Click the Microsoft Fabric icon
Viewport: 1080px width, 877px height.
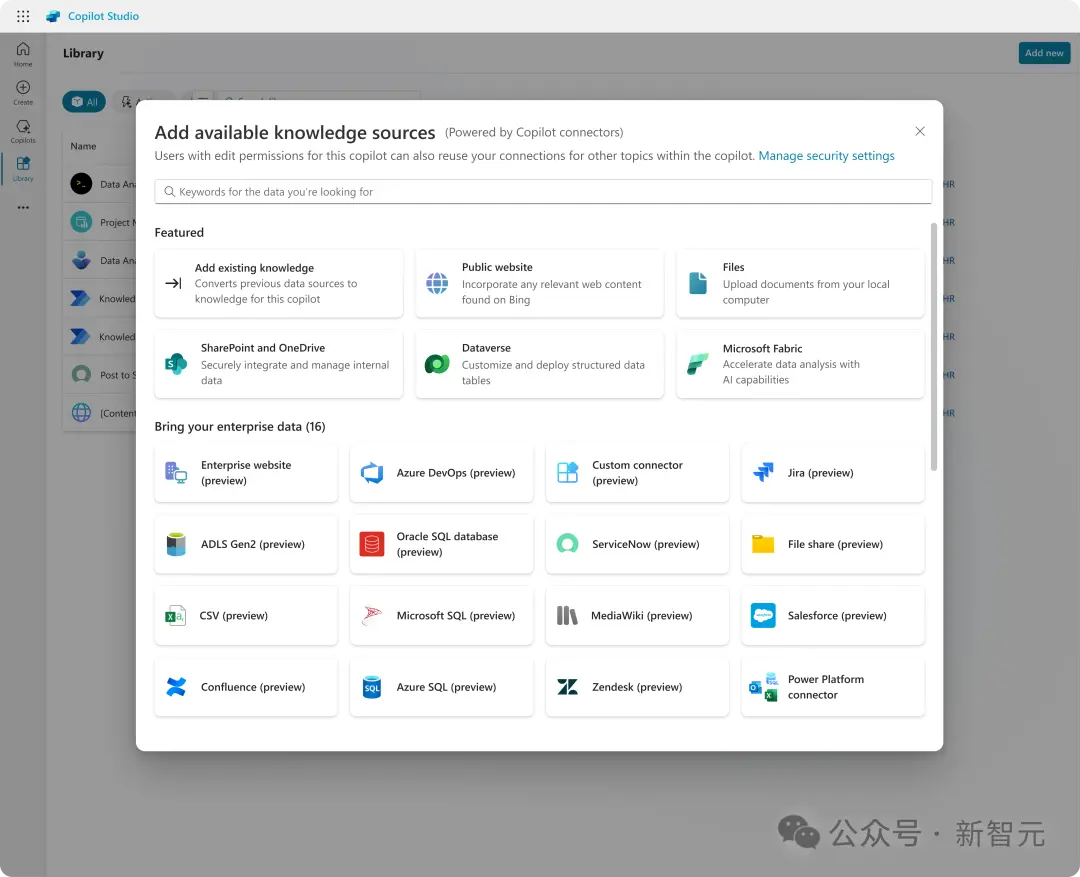coord(698,364)
